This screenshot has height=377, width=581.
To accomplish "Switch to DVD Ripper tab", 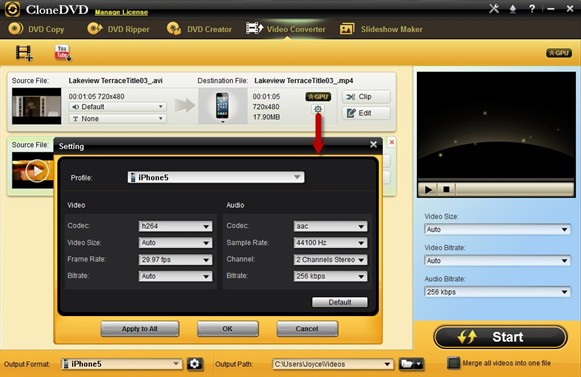I will click(x=119, y=29).
